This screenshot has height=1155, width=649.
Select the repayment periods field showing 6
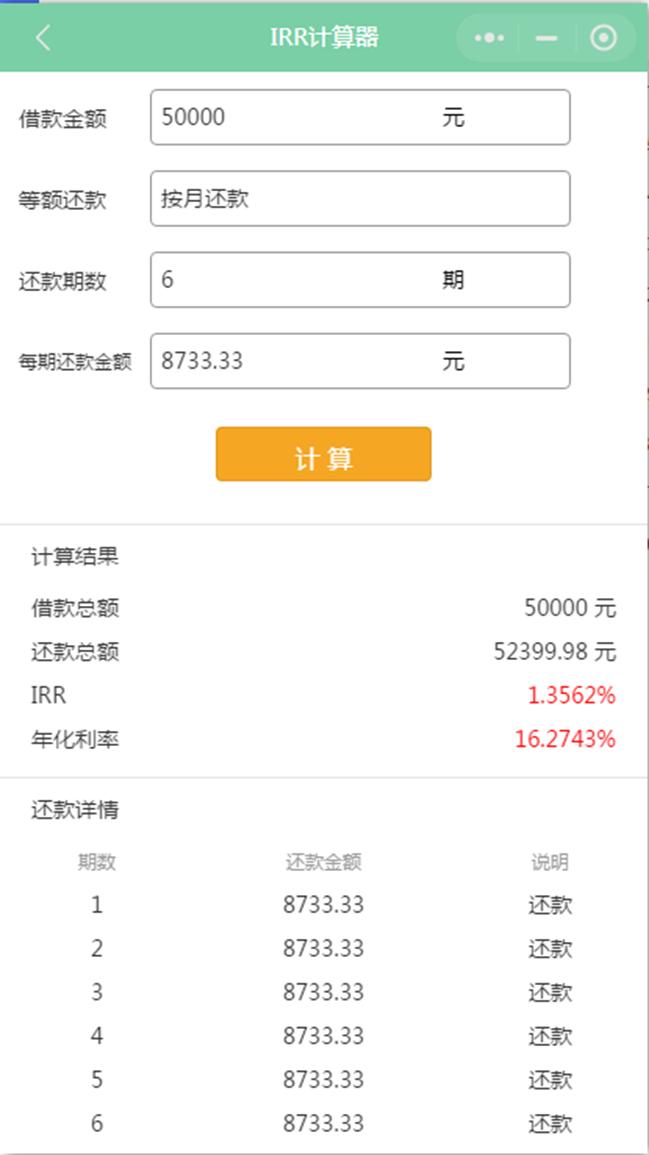coord(360,279)
